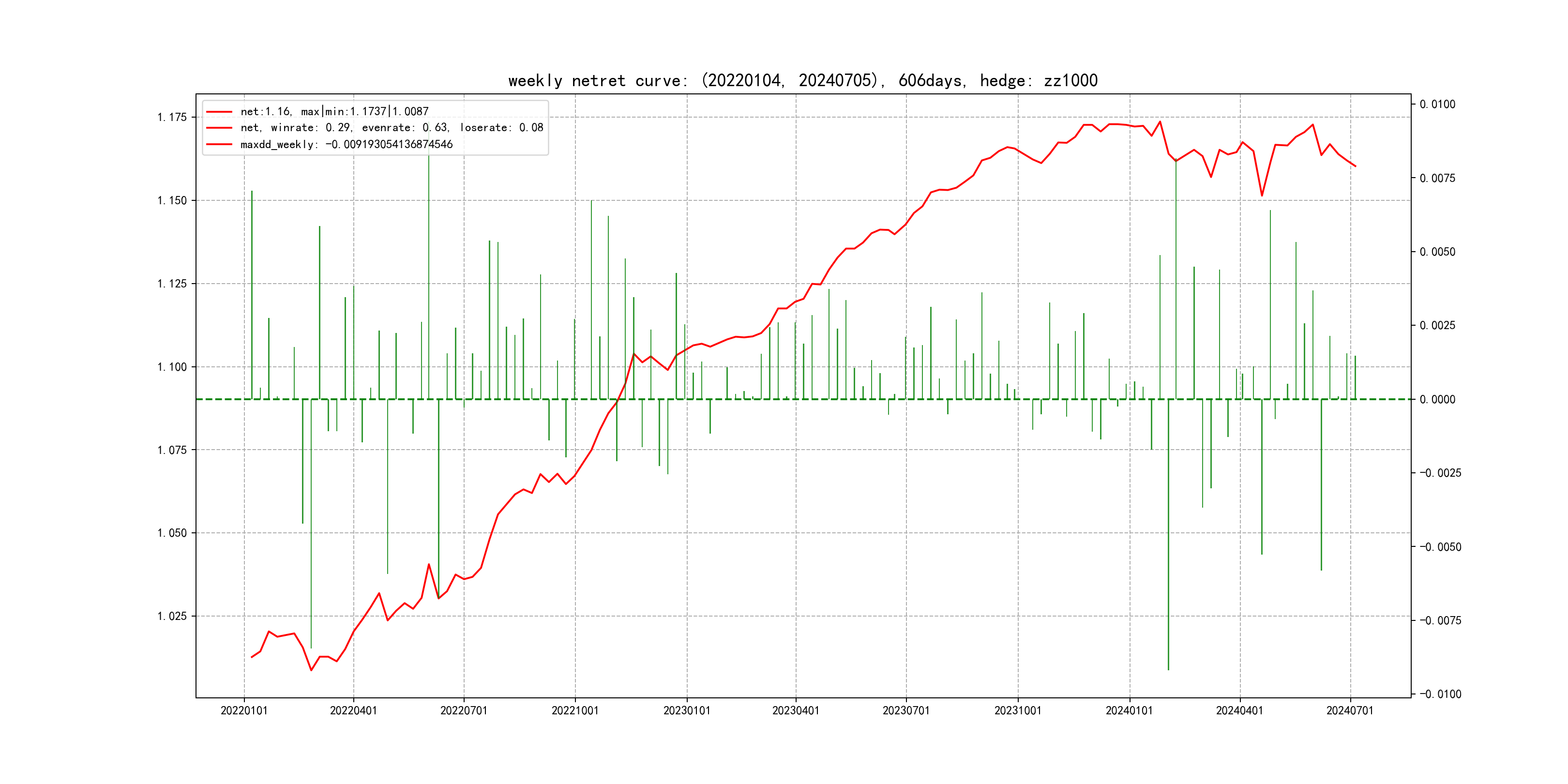Image resolution: width=1568 pixels, height=784 pixels.
Task: Click the 1.150 left axis tick label
Action: coord(172,201)
